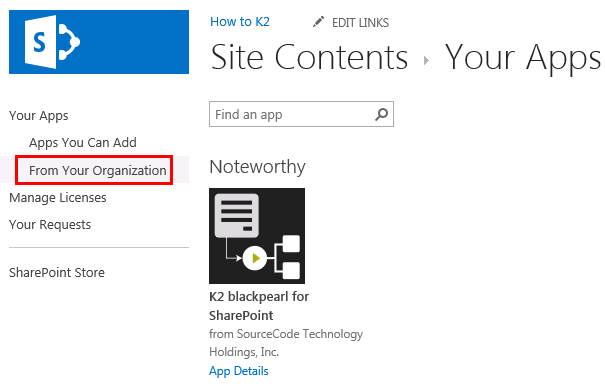Click EDIT LINKS text
605x384 pixels.
(360, 23)
